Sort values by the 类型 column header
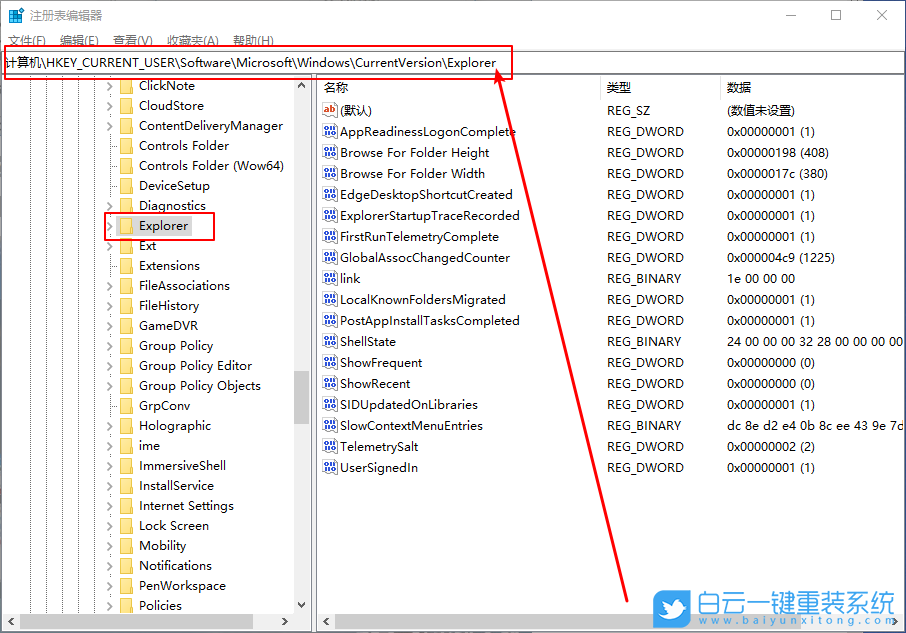The width and height of the screenshot is (906, 633). 620,87
